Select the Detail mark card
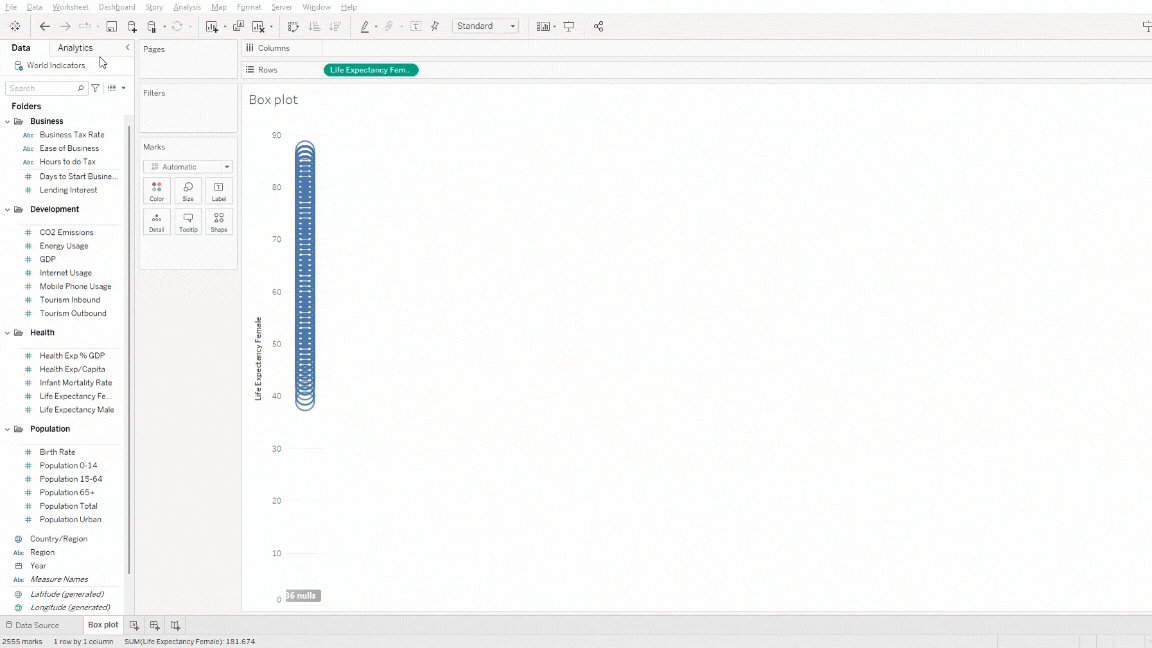The height and width of the screenshot is (648, 1152). pyautogui.click(x=156, y=221)
